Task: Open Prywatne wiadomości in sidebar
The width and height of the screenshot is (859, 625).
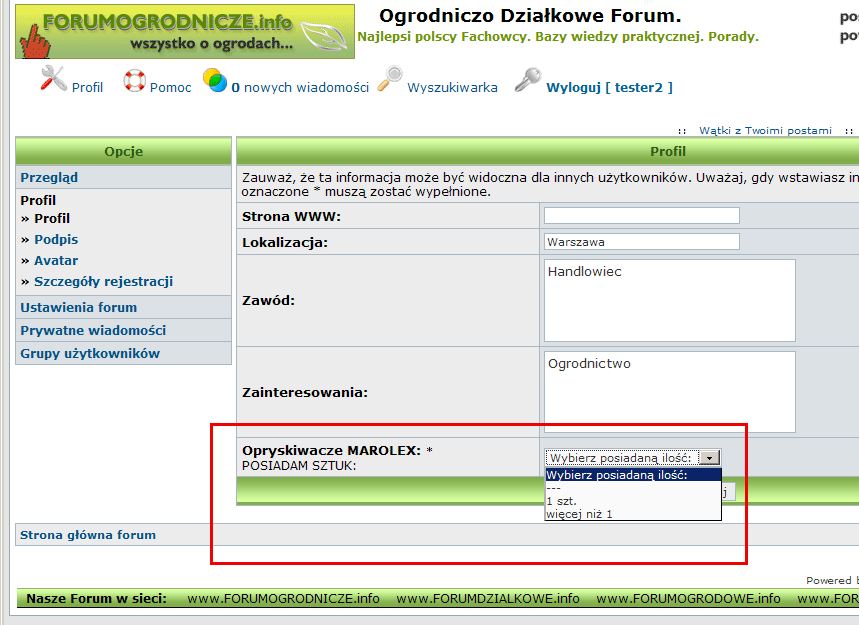Action: coord(93,330)
